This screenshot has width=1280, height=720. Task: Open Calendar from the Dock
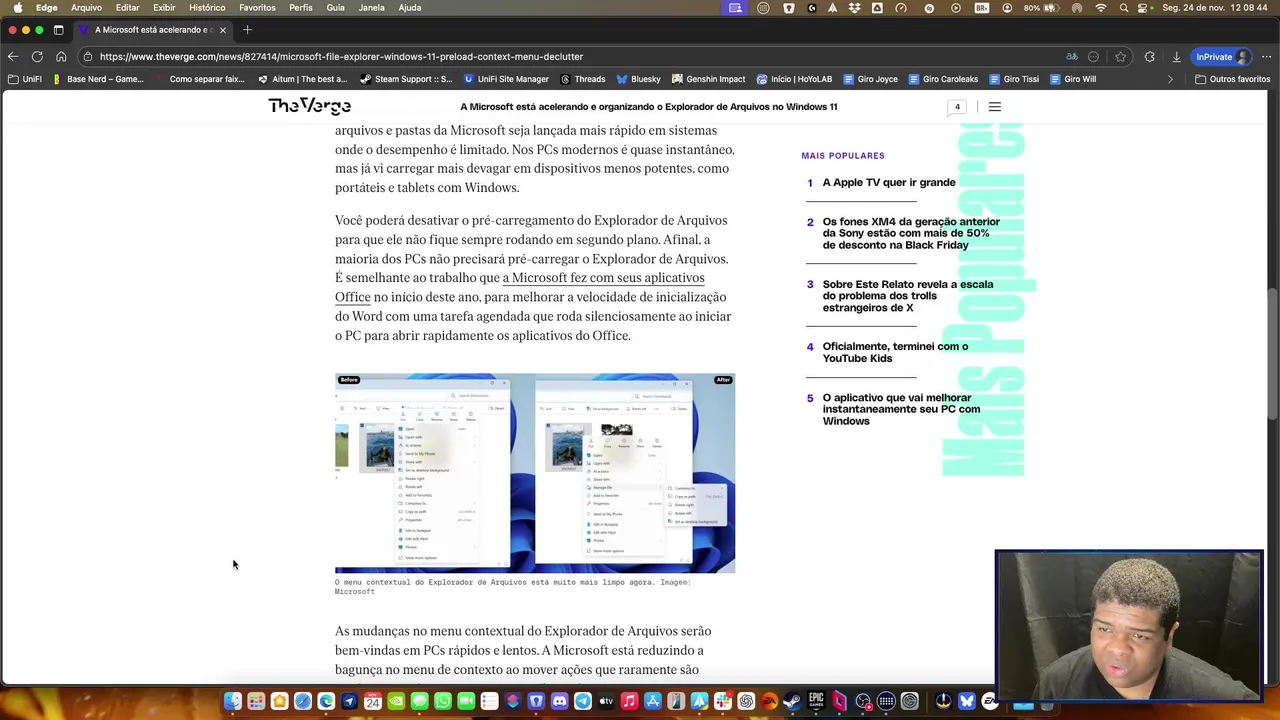tap(372, 701)
